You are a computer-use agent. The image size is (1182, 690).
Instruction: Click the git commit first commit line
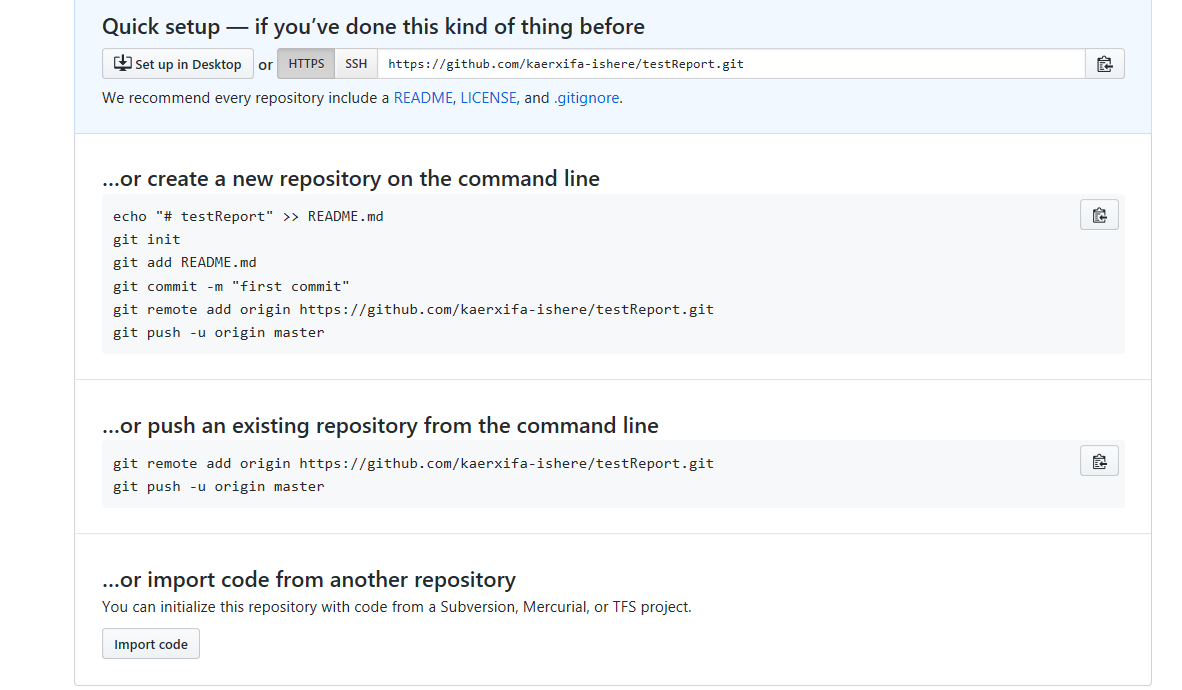pos(231,287)
